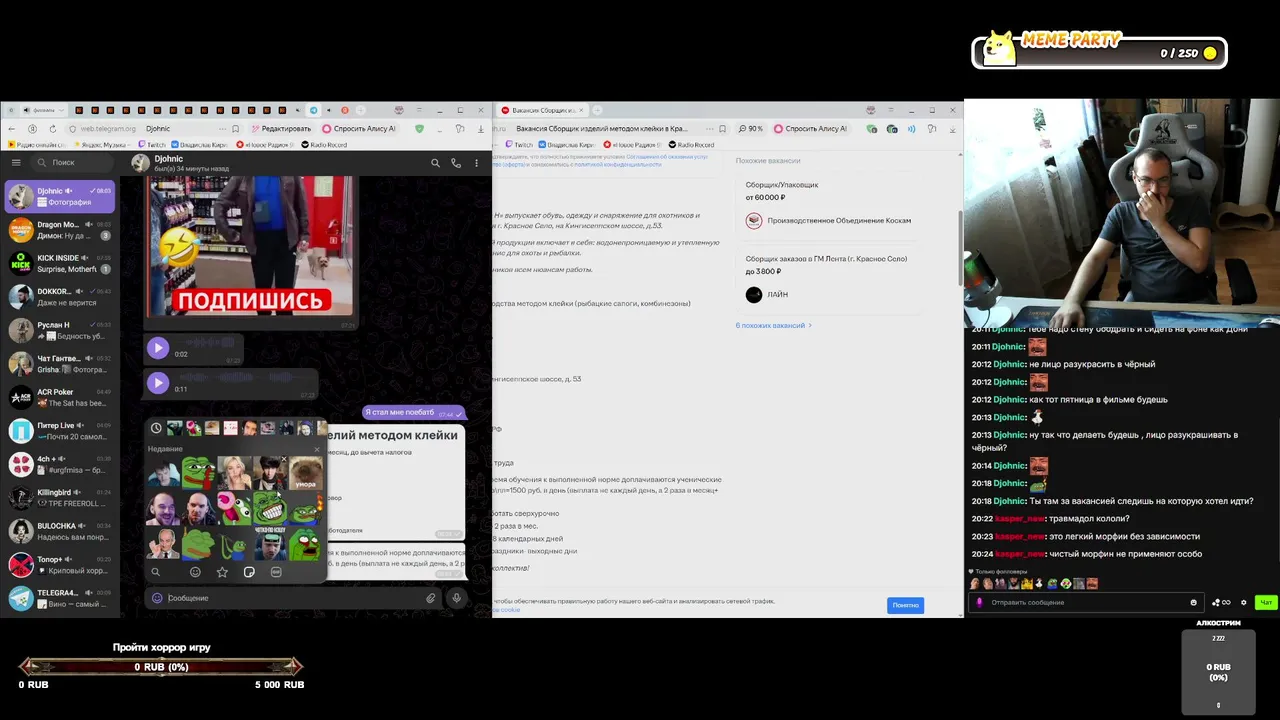
Task: Search stickers with panel magnifier icon
Action: (155, 572)
